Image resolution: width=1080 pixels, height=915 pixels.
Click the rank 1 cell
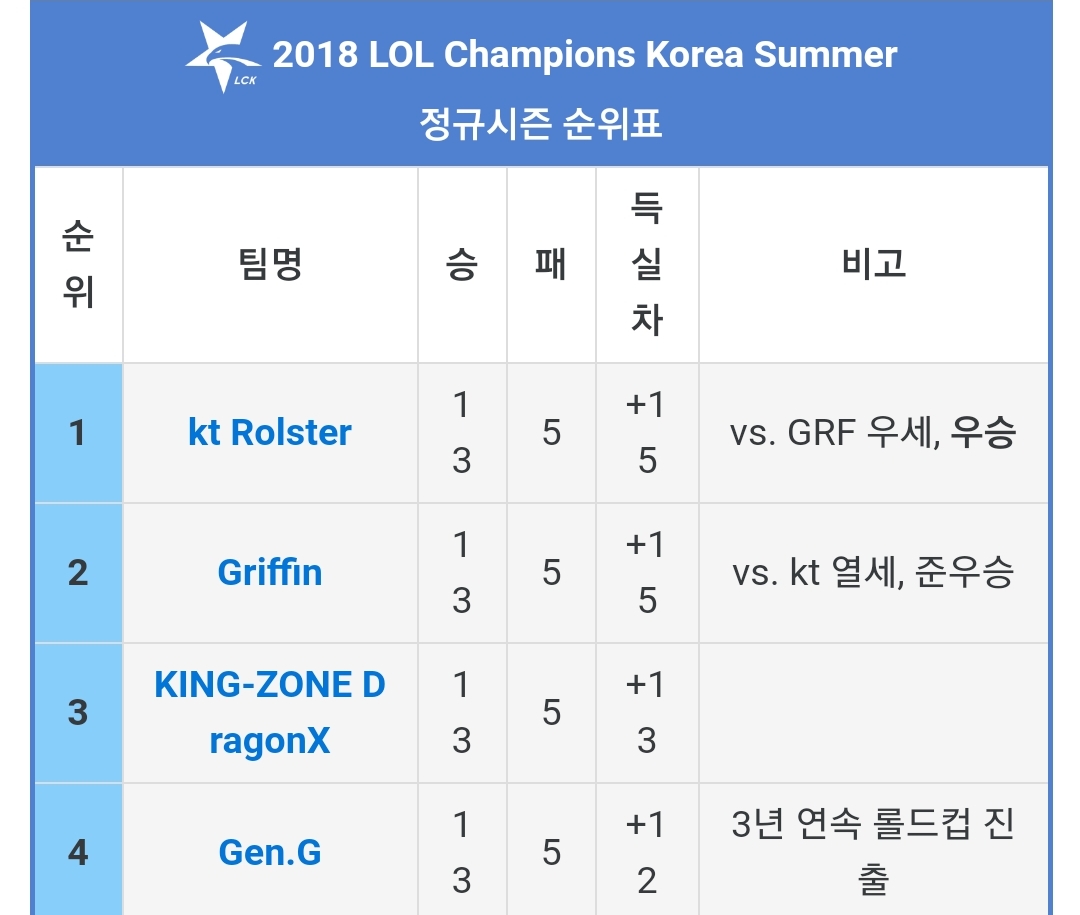(x=79, y=433)
